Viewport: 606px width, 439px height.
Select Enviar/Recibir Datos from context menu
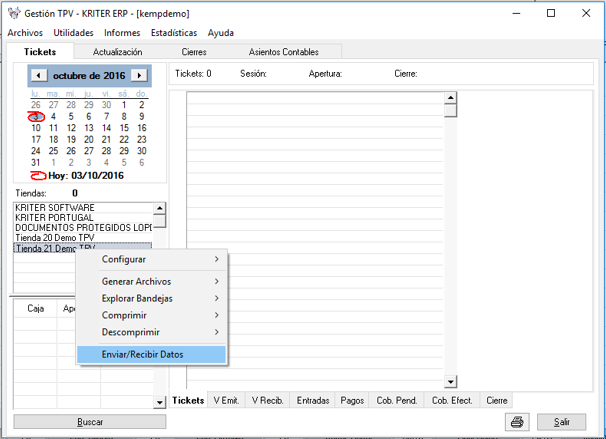[x=151, y=354]
